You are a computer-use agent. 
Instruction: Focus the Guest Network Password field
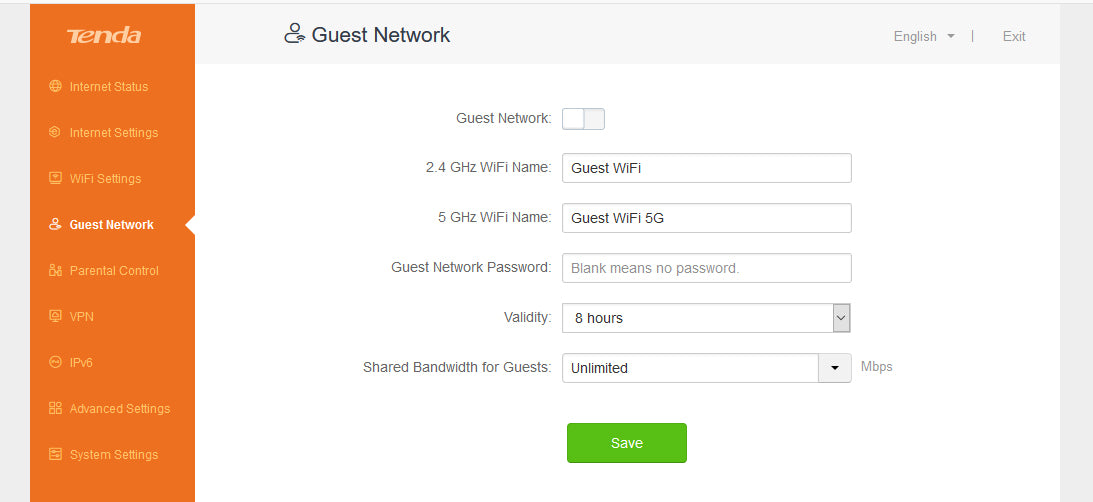click(x=706, y=268)
